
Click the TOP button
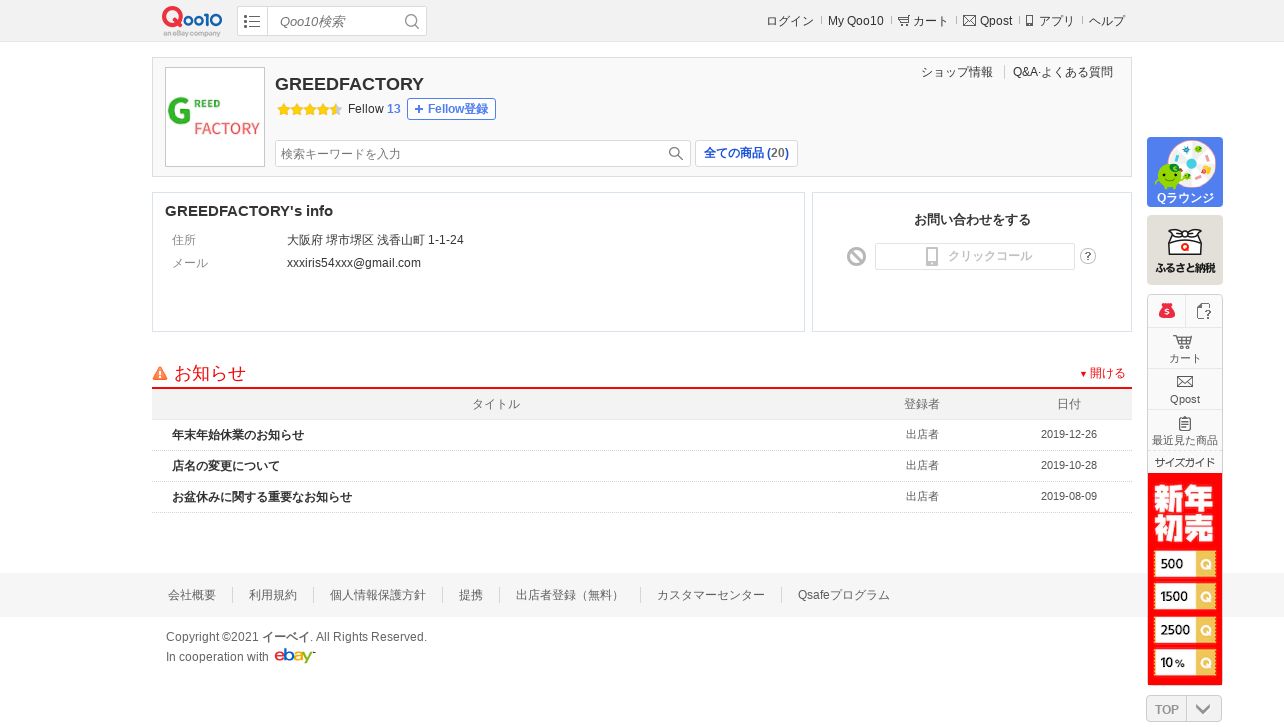pos(1166,709)
